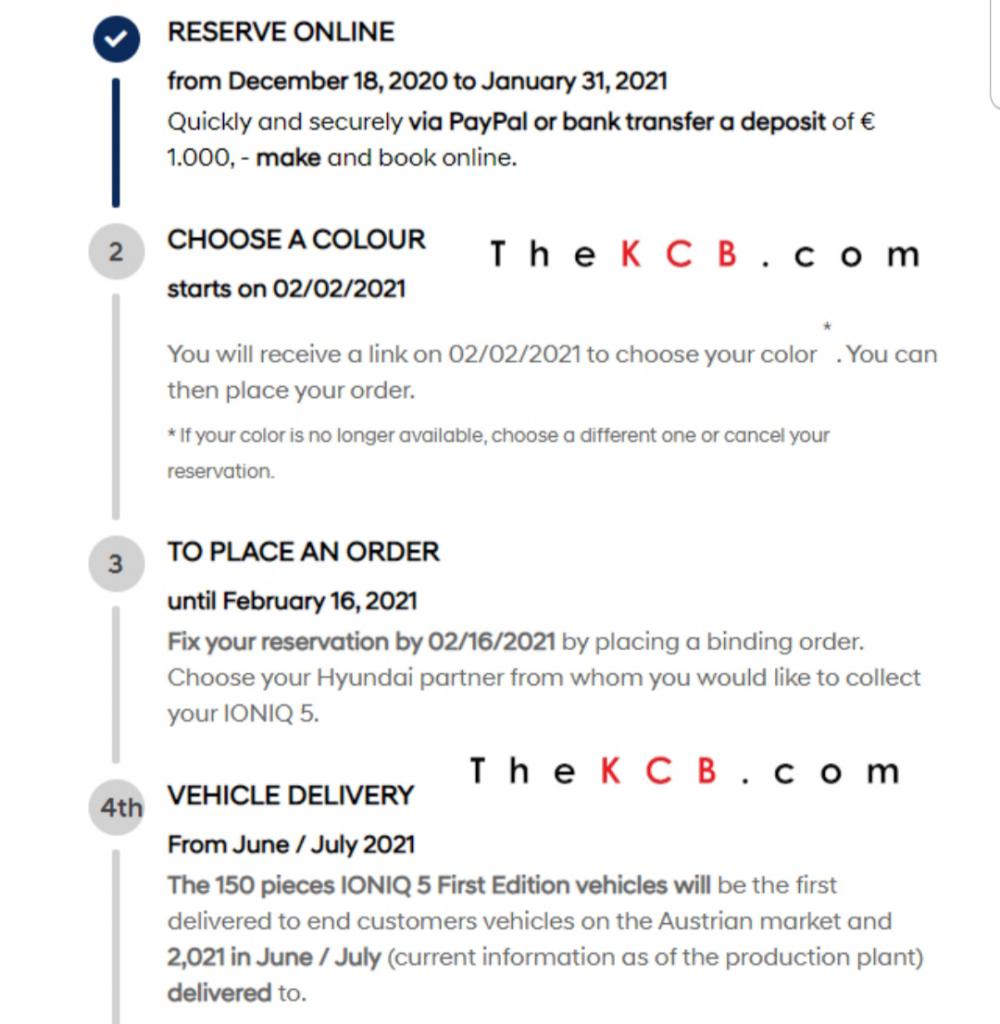Screen dimensions: 1000x1024
Task: Click the CHOOSE A COLOUR heading
Action: (297, 240)
